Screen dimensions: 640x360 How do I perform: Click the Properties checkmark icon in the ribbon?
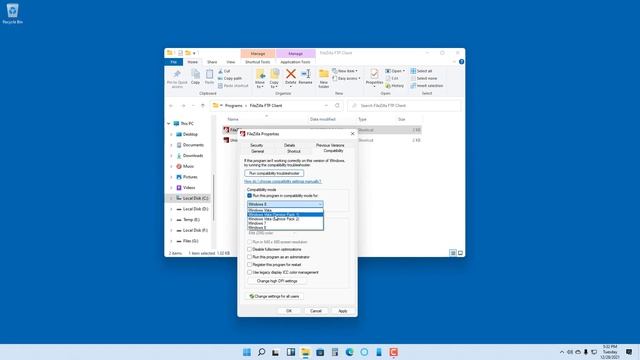point(374,74)
